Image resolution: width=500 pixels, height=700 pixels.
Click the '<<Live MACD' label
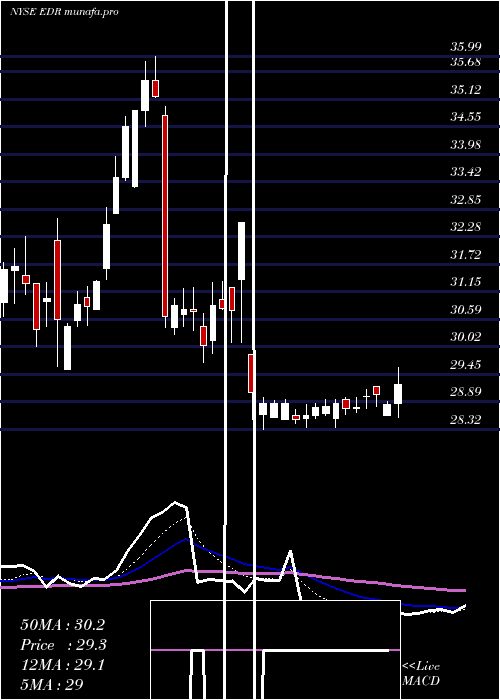coord(421,673)
